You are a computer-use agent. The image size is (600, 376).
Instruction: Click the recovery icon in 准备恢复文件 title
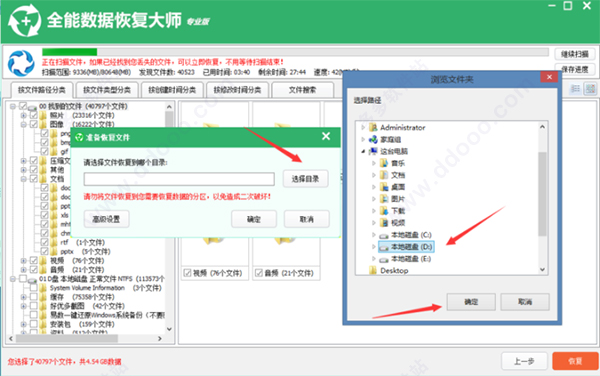(x=79, y=137)
